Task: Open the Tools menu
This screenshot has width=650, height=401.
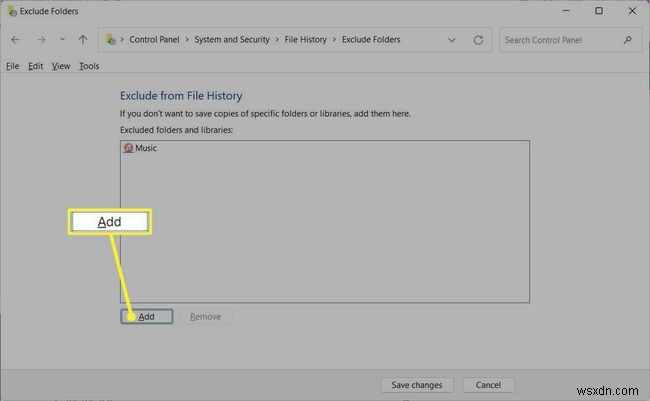Action: [89, 66]
